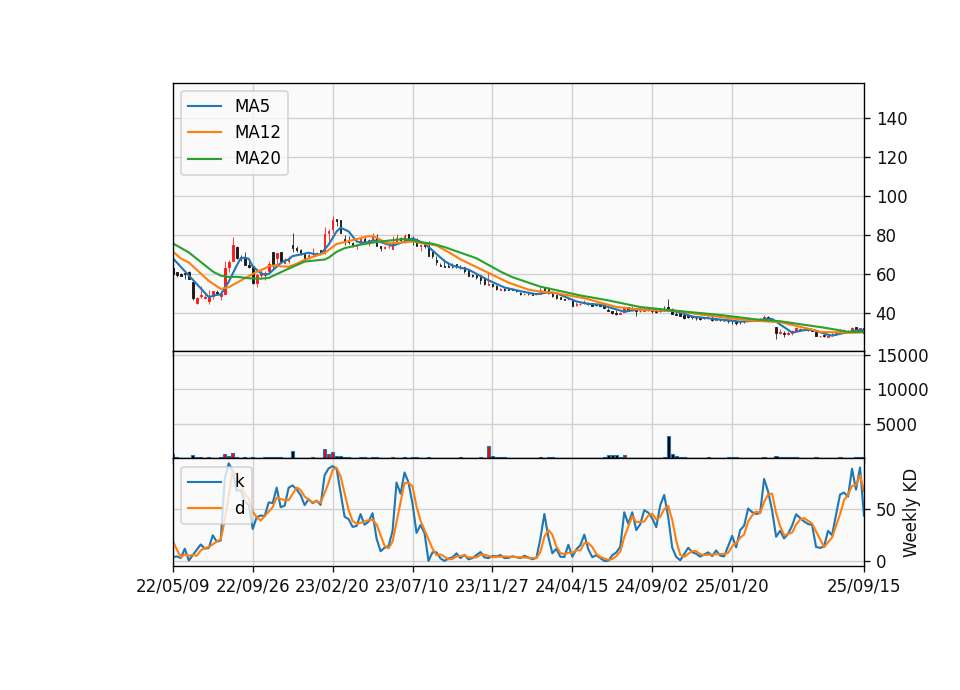Click the 10000 volume axis label
The width and height of the screenshot is (960, 690).
pyautogui.click(x=902, y=390)
